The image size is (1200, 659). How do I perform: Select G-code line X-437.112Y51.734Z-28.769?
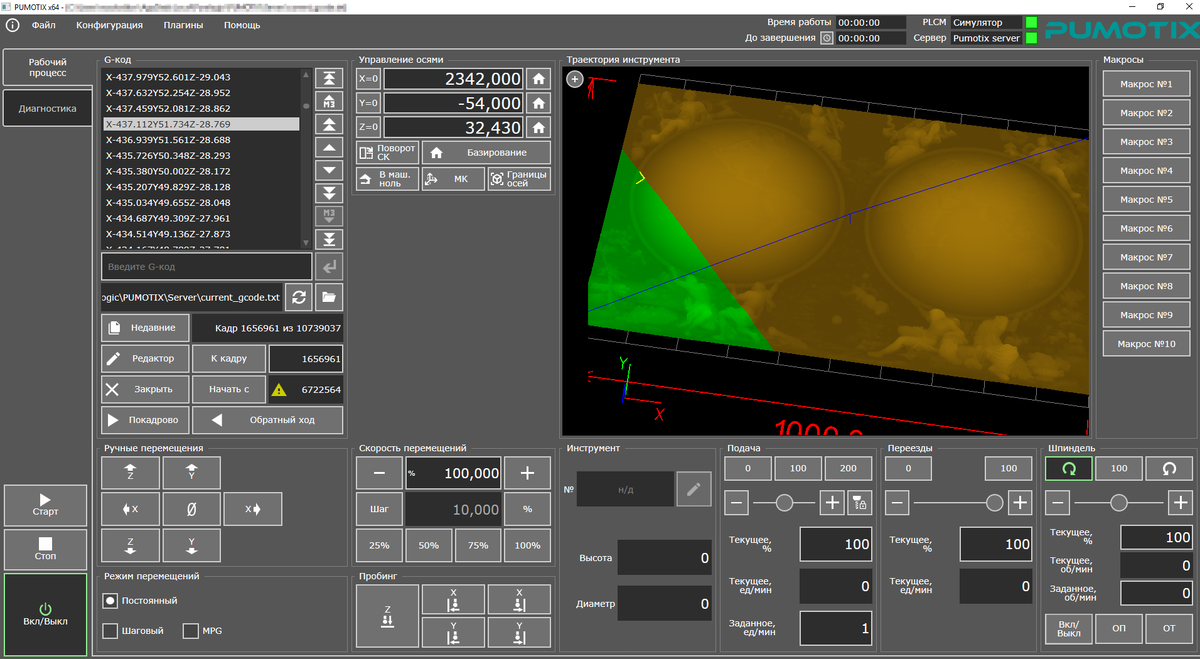coord(201,124)
